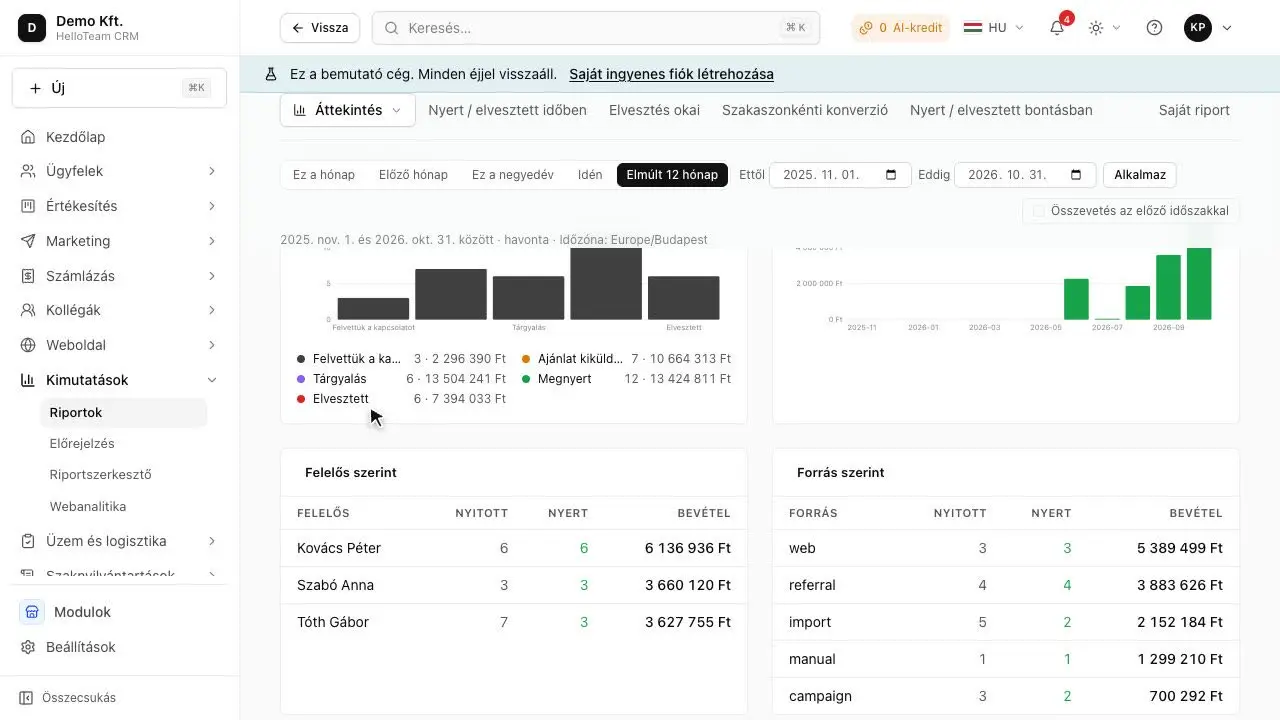This screenshot has width=1280, height=720.
Task: Click the Értékesítés sidebar icon
Action: click(x=28, y=206)
